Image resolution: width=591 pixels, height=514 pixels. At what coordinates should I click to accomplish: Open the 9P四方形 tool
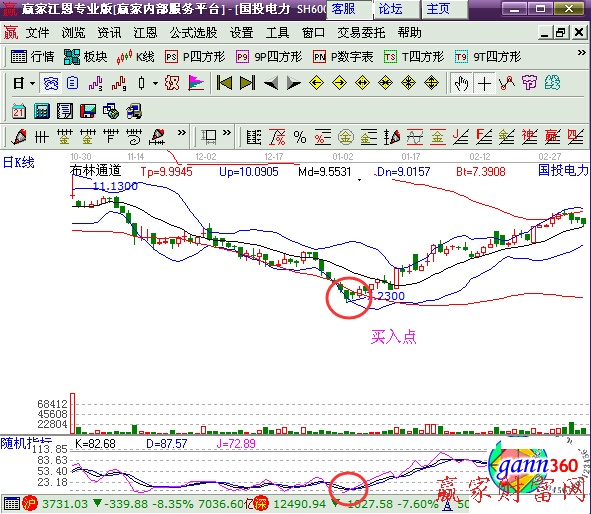click(269, 57)
